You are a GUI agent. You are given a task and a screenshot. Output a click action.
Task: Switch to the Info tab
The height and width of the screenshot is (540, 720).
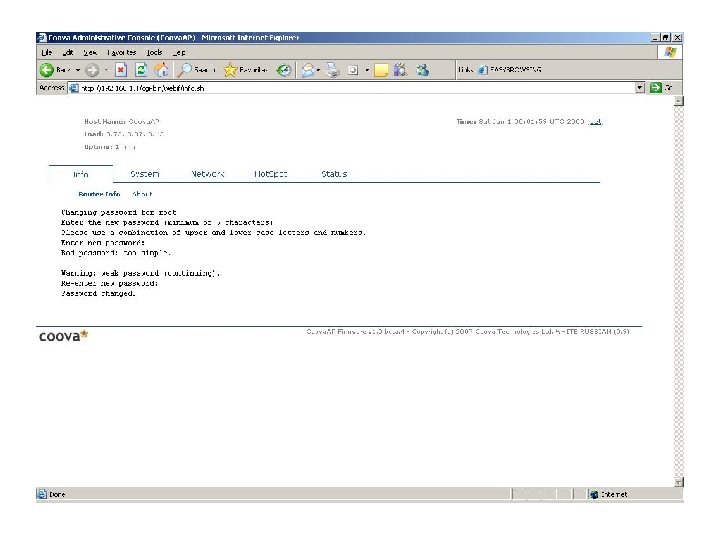[81, 174]
